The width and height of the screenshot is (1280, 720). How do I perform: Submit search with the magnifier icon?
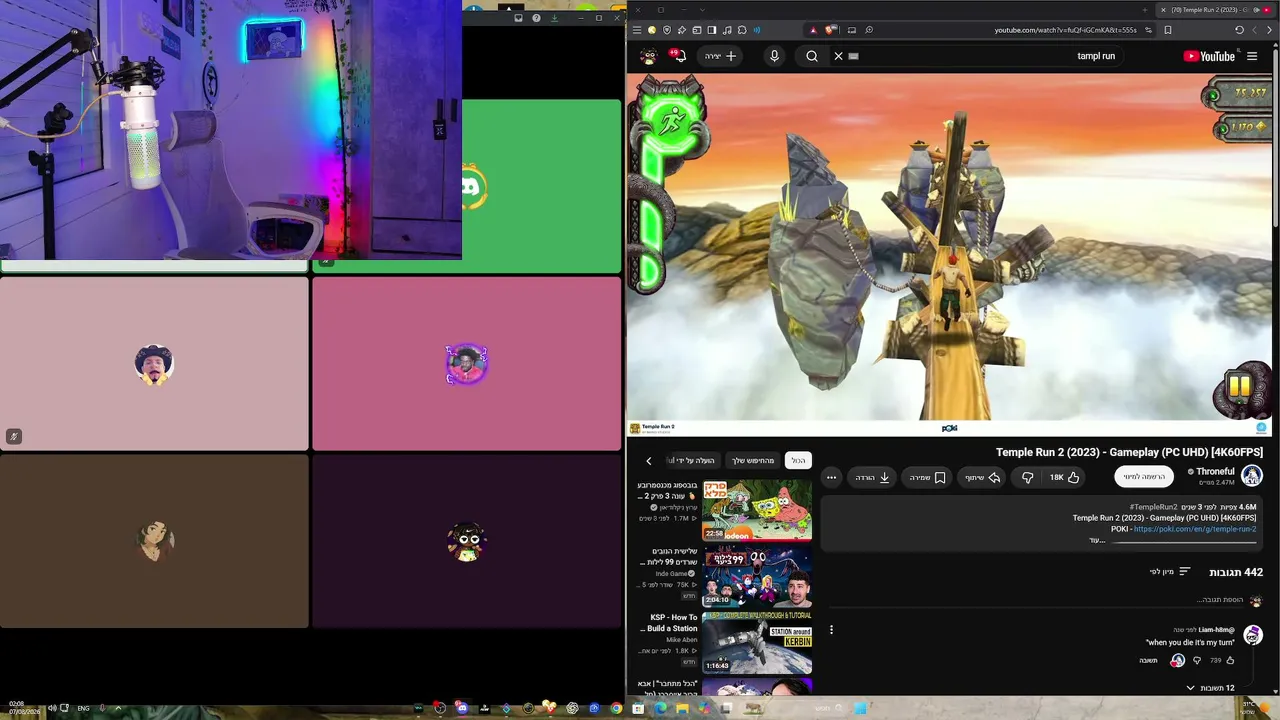pos(812,56)
